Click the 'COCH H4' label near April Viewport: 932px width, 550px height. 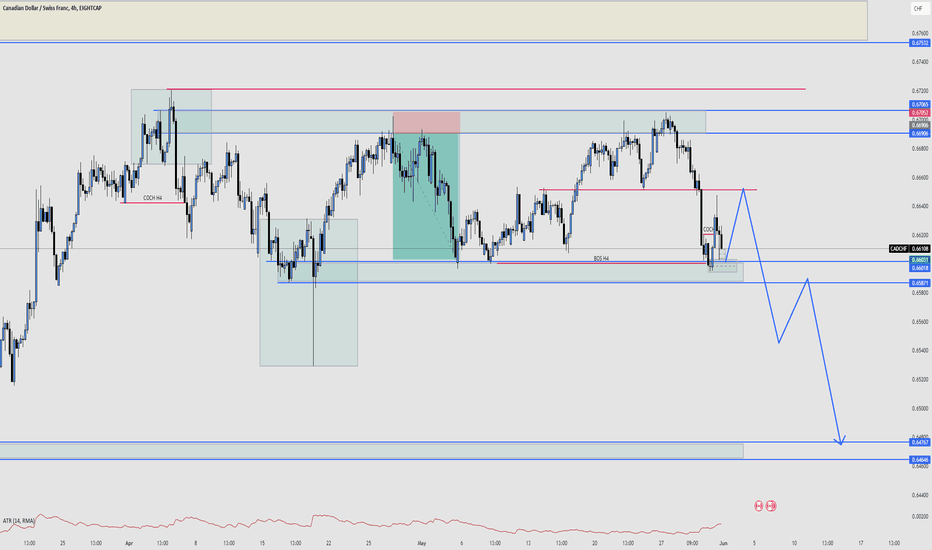point(153,198)
